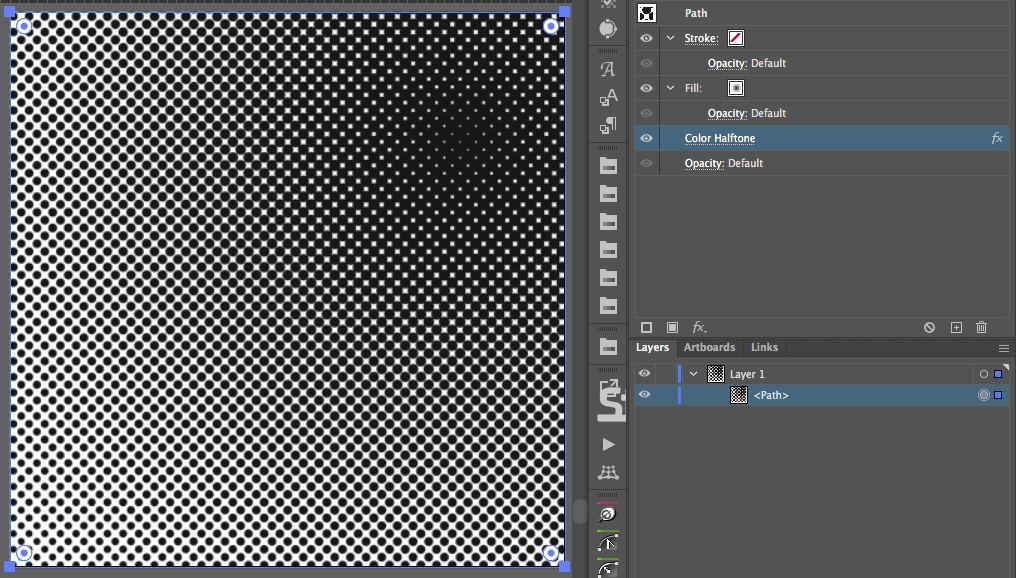The image size is (1016, 578).
Task: Open the Layers panel hamburger menu
Action: pyautogui.click(x=1004, y=348)
